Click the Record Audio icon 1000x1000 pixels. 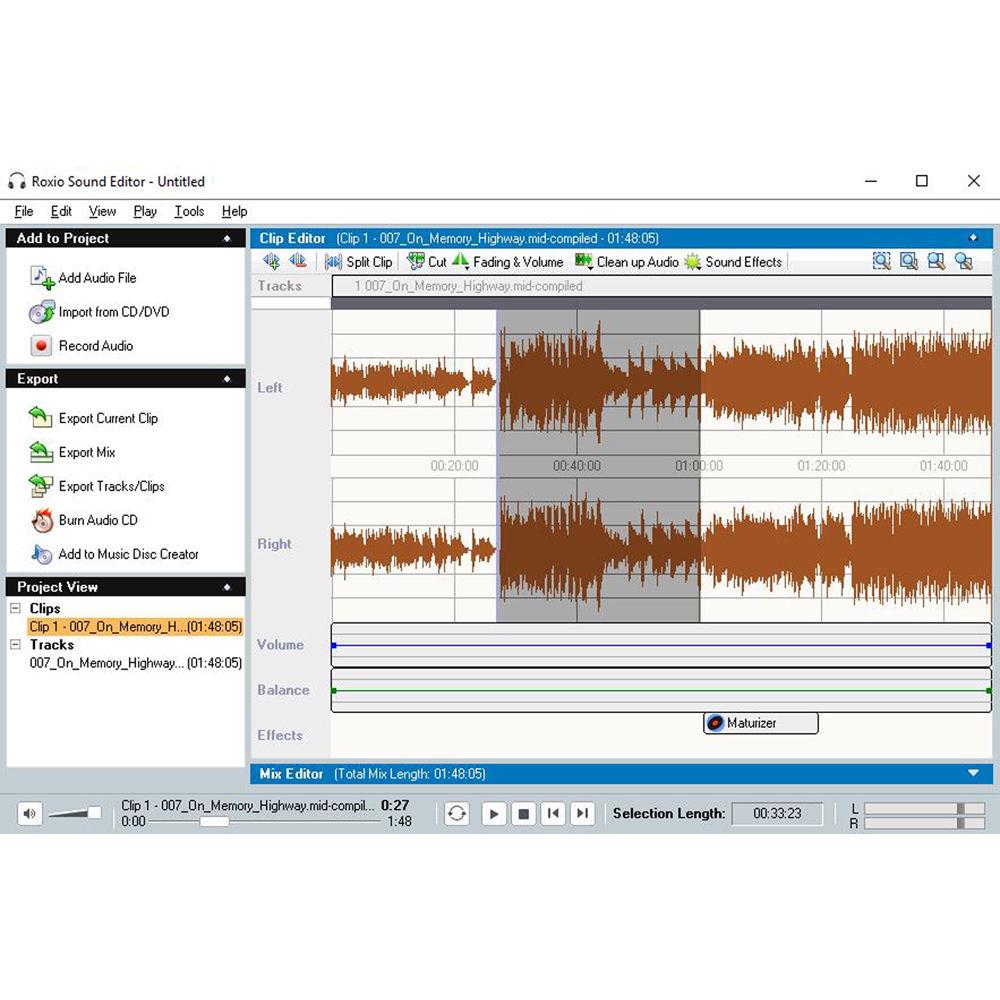(40, 345)
